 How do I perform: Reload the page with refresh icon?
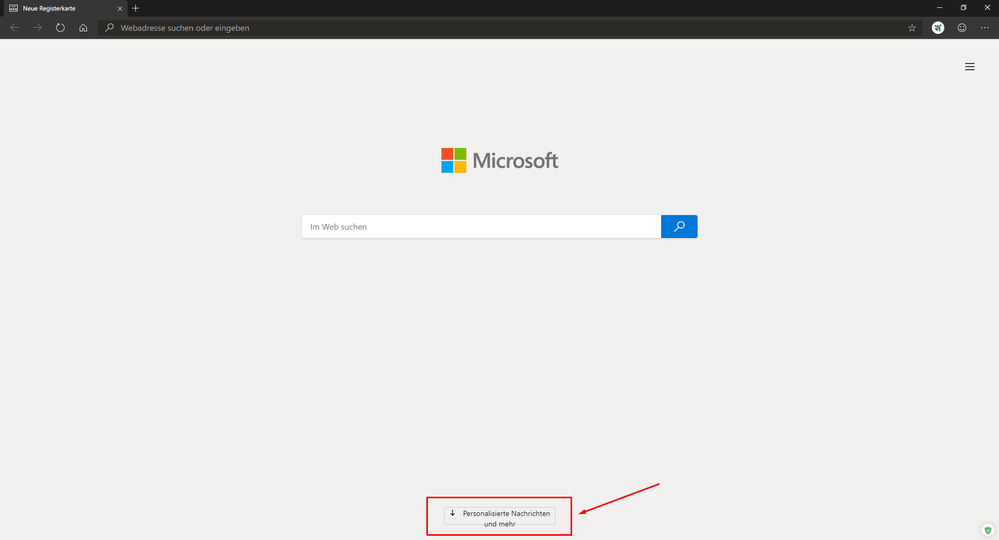(60, 28)
